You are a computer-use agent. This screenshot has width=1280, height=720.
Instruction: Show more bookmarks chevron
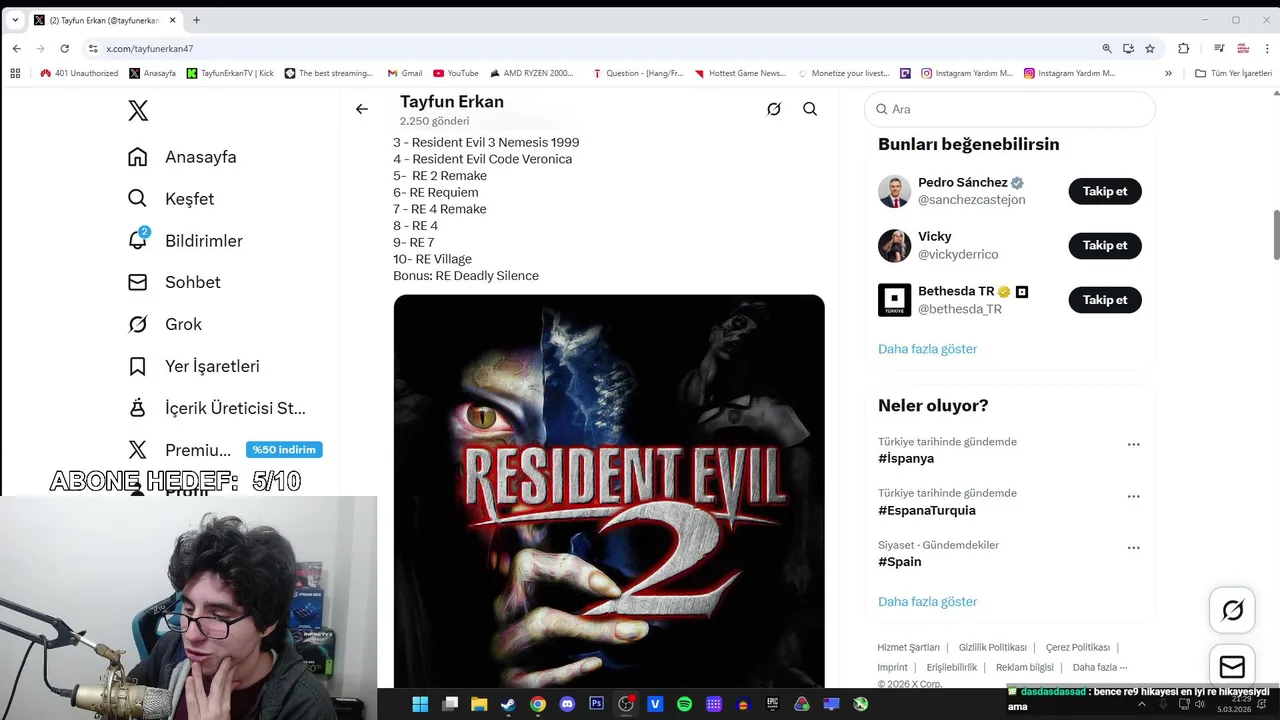click(1168, 73)
